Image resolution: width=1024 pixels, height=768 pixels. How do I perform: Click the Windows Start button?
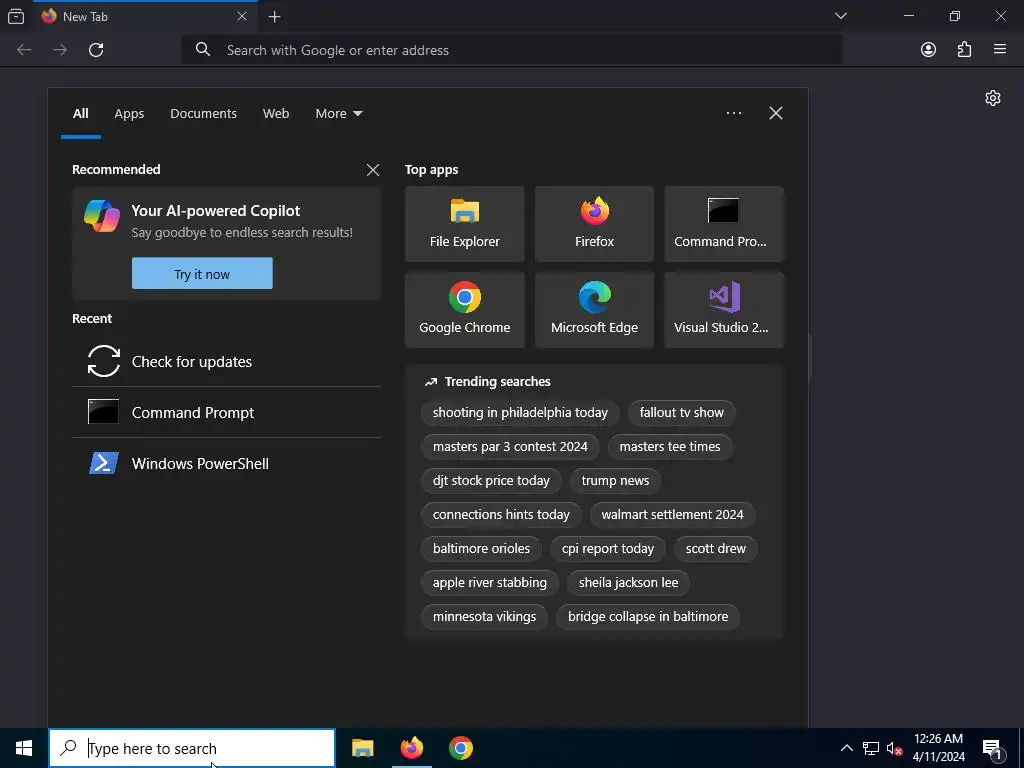(24, 748)
